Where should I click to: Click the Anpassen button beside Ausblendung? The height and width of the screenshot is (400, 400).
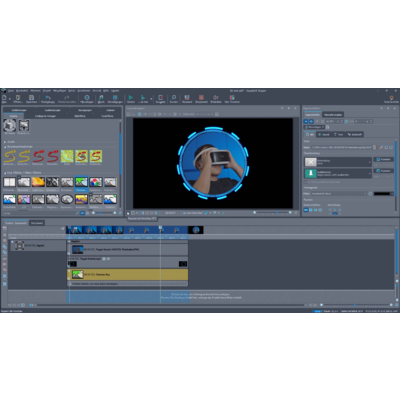(383, 171)
